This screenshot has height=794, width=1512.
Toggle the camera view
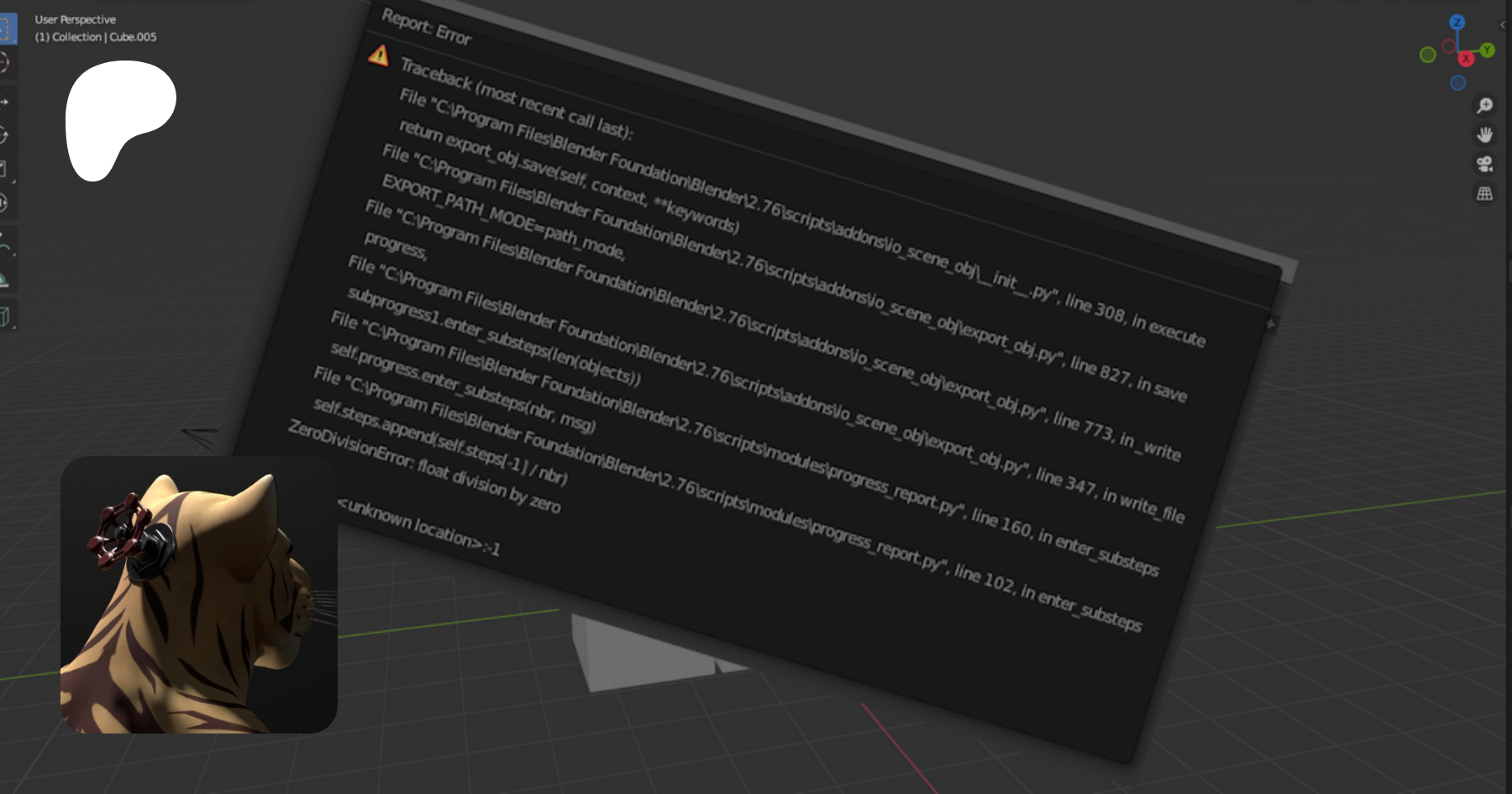[1485, 164]
